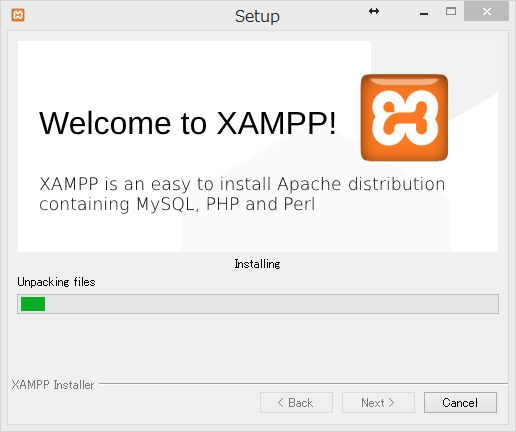Click the 'Welcome to XAMPP!' heading
This screenshot has width=516, height=432.
coord(188,123)
